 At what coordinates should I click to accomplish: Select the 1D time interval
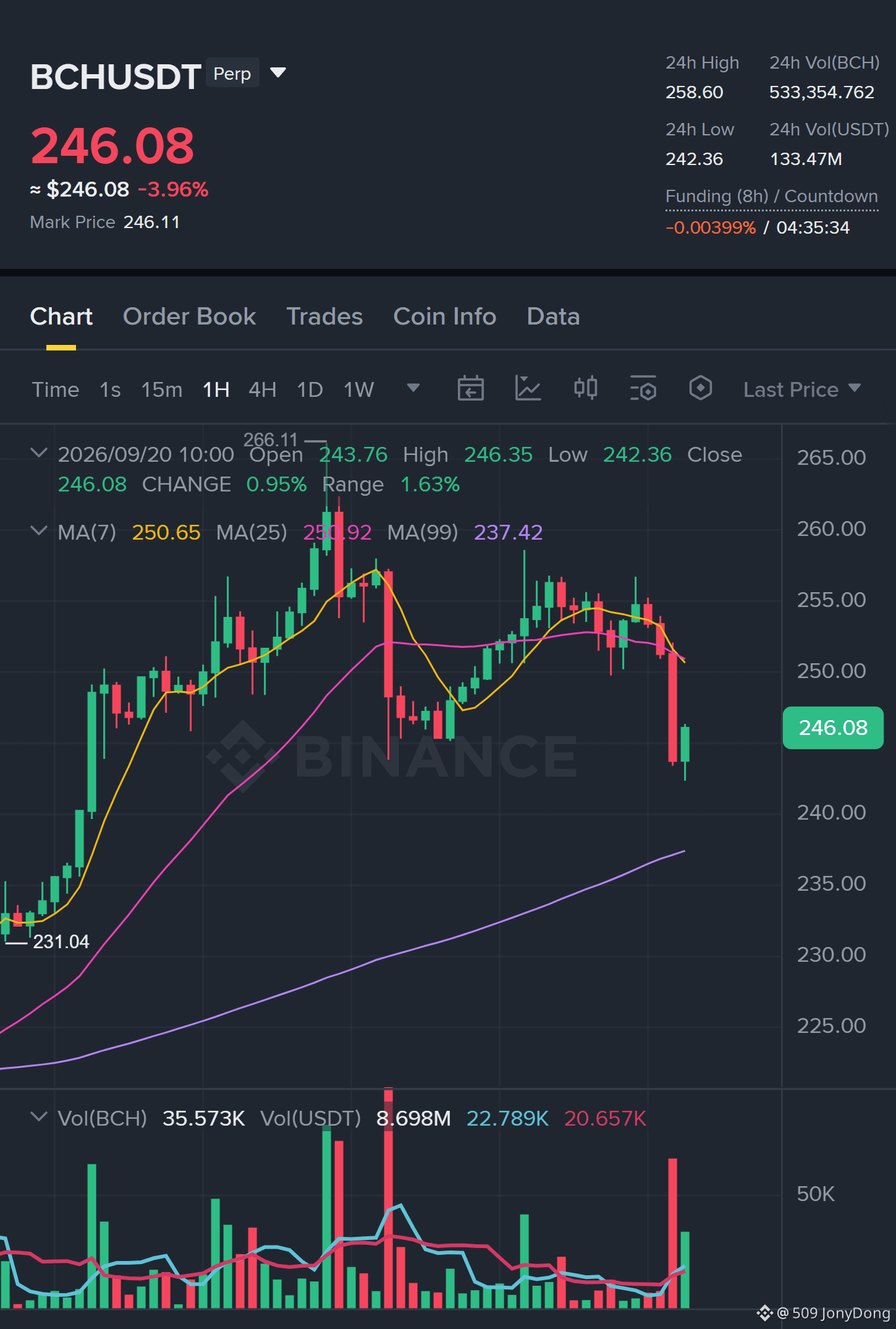(x=310, y=389)
